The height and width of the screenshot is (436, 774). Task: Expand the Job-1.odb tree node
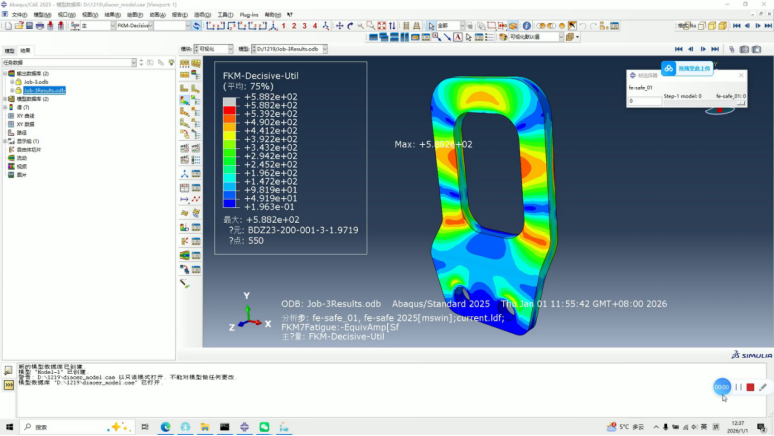tap(12, 82)
